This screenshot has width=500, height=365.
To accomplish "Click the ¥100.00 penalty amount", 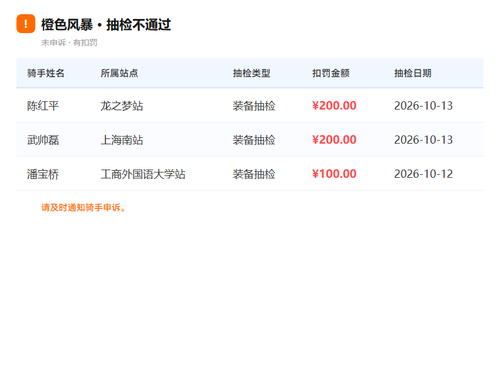I will (x=334, y=174).
